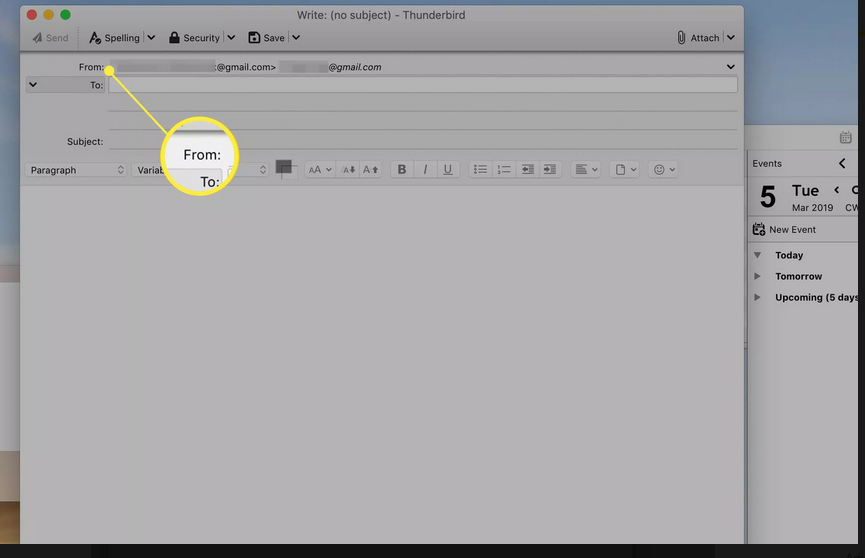This screenshot has height=558, width=865.
Task: Click into the To address field
Action: click(423, 84)
